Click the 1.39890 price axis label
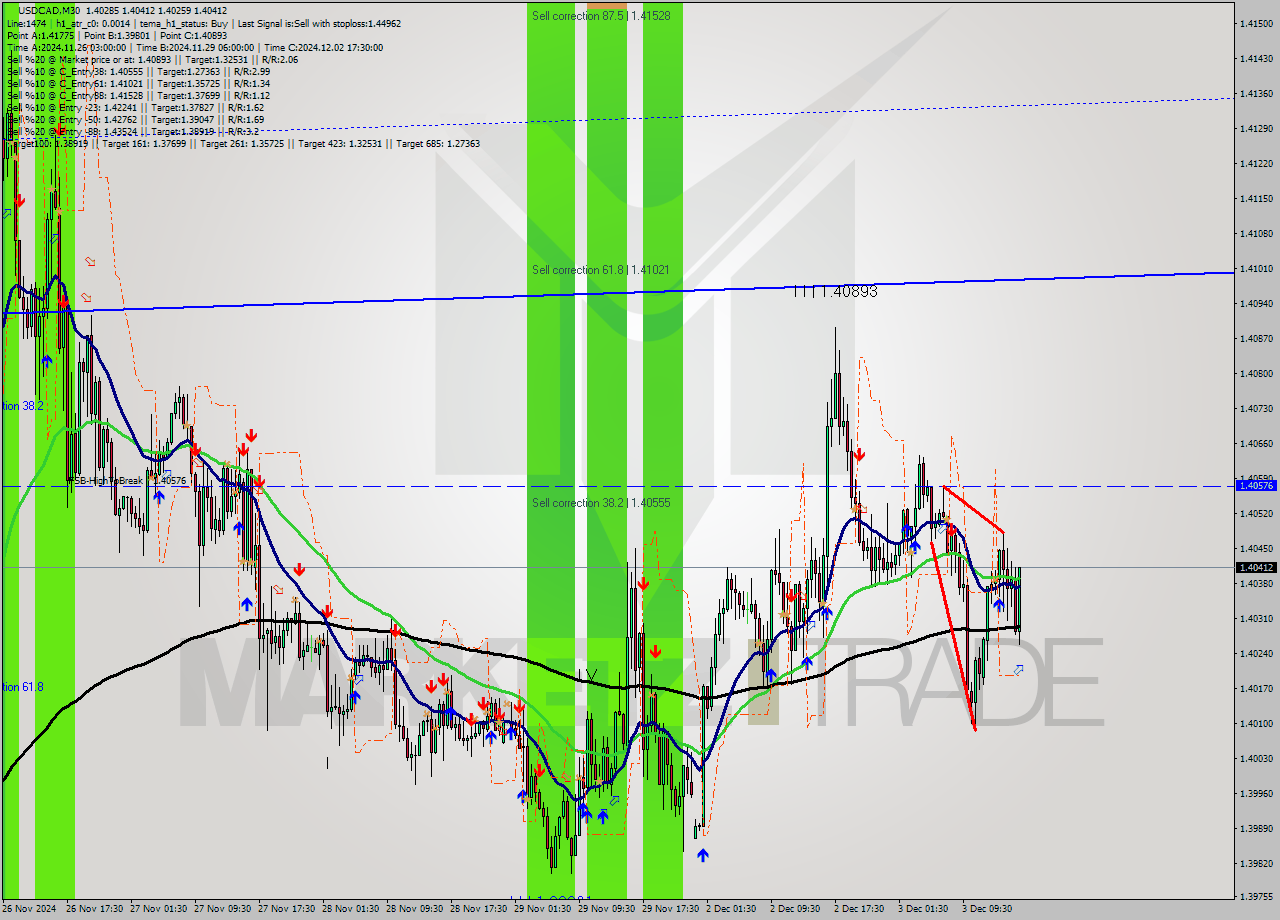Image resolution: width=1280 pixels, height=920 pixels. (1256, 828)
